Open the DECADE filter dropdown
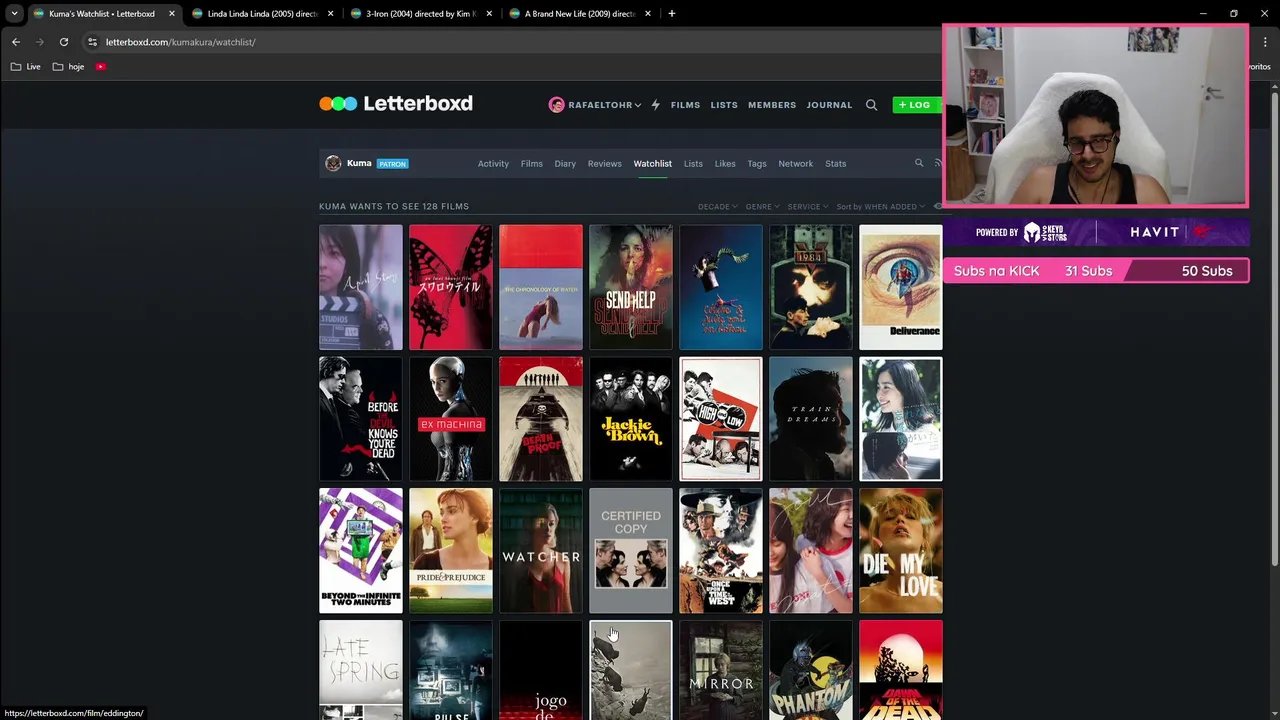The width and height of the screenshot is (1280, 720). pyautogui.click(x=718, y=206)
